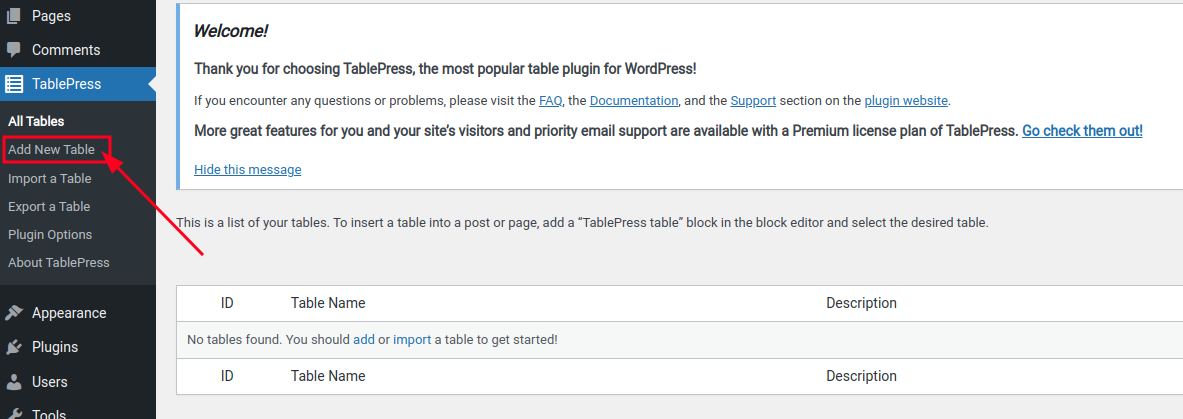Open Export a Table submenu
Image resolution: width=1183 pixels, height=419 pixels.
(x=49, y=207)
